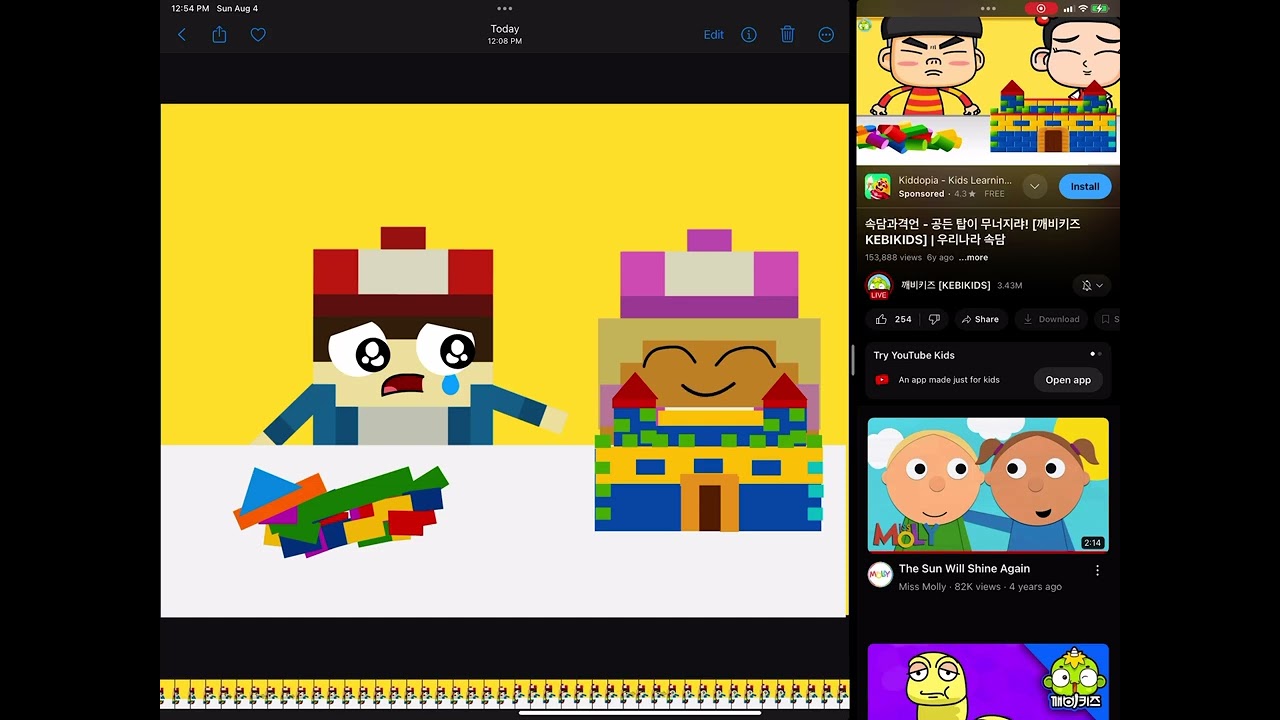Open the Photos more options ellipsis
The image size is (1280, 720).
(826, 35)
